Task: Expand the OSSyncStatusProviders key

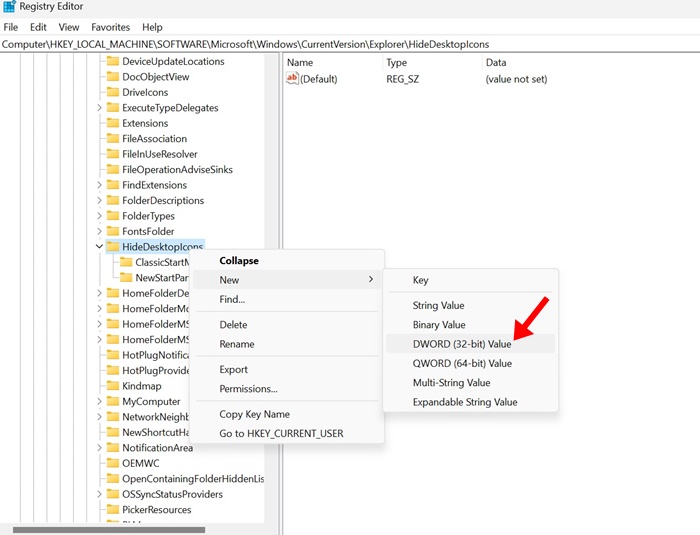Action: 99,494
